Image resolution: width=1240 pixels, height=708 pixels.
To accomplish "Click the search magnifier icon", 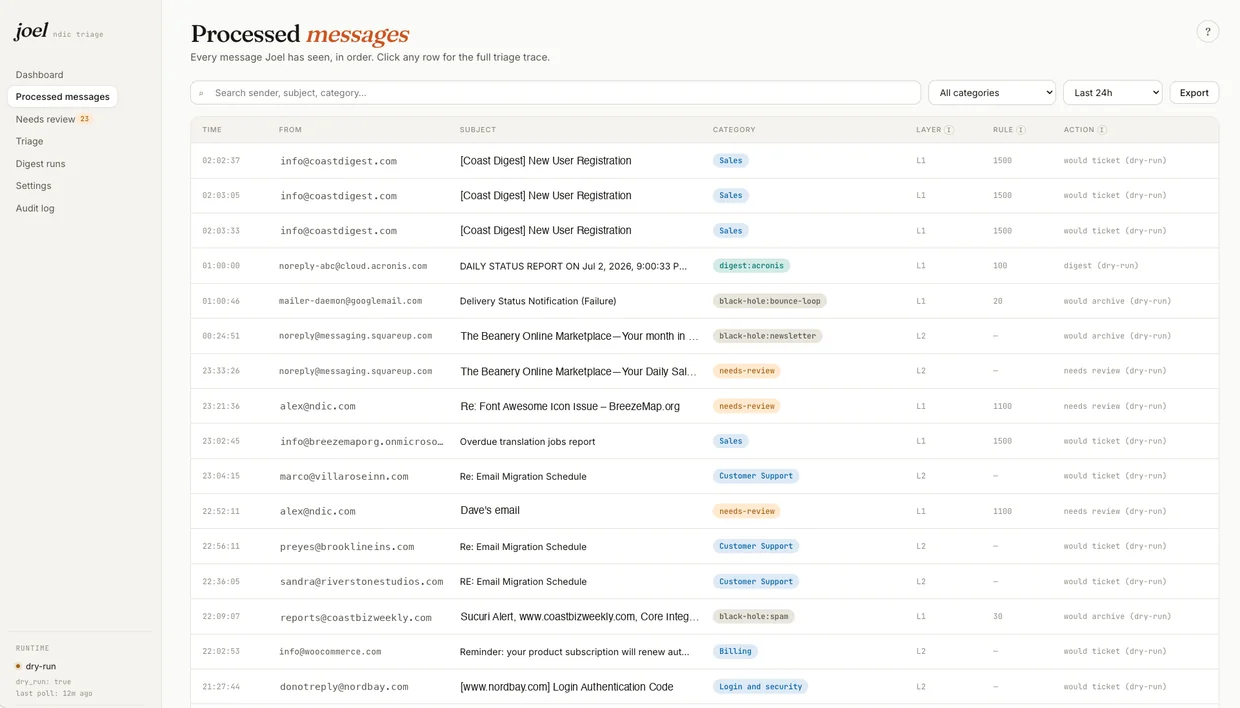I will click(201, 93).
